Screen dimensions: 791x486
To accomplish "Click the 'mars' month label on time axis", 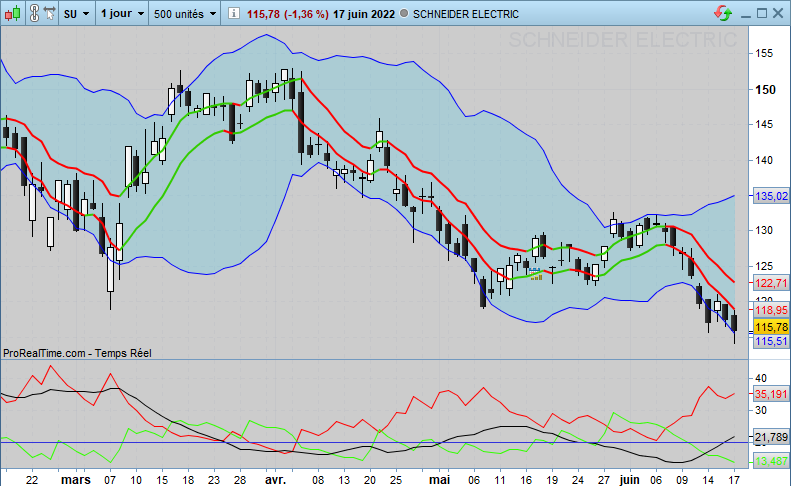I will click(x=76, y=479).
